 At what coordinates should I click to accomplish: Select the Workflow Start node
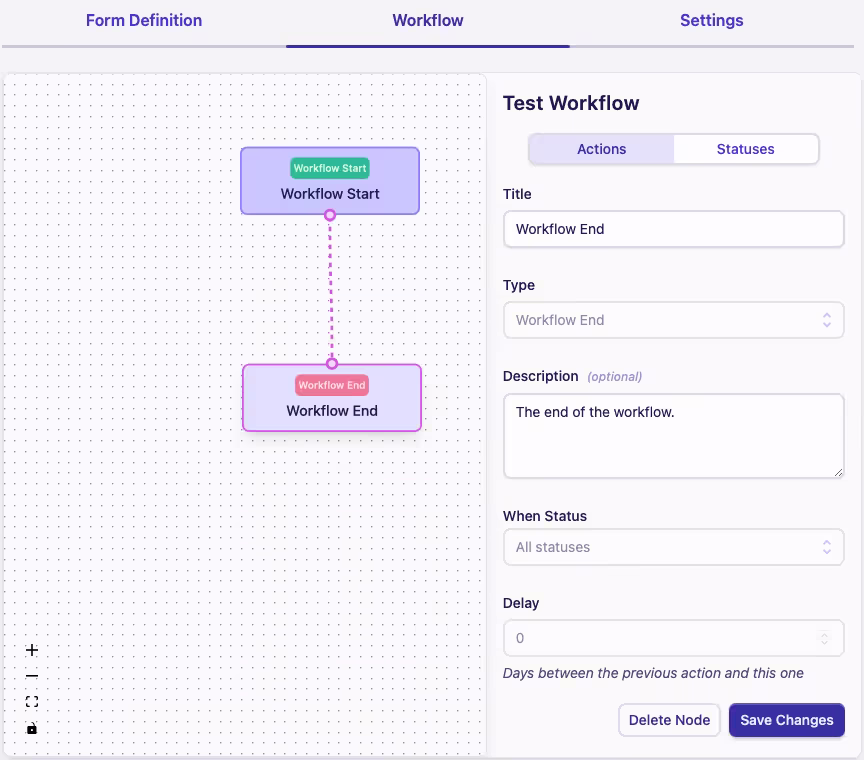[330, 181]
